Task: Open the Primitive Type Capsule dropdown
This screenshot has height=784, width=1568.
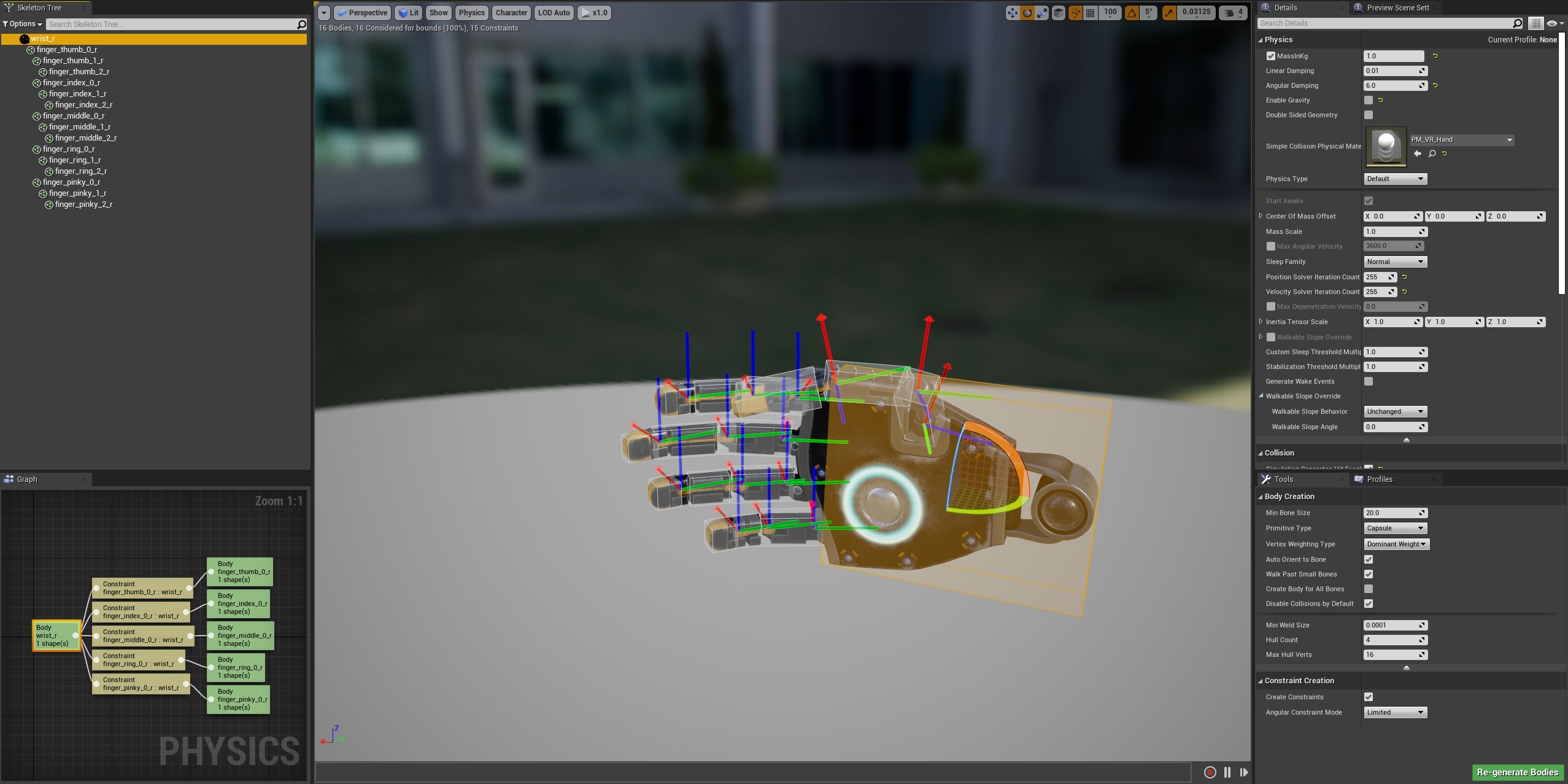Action: 1395,528
